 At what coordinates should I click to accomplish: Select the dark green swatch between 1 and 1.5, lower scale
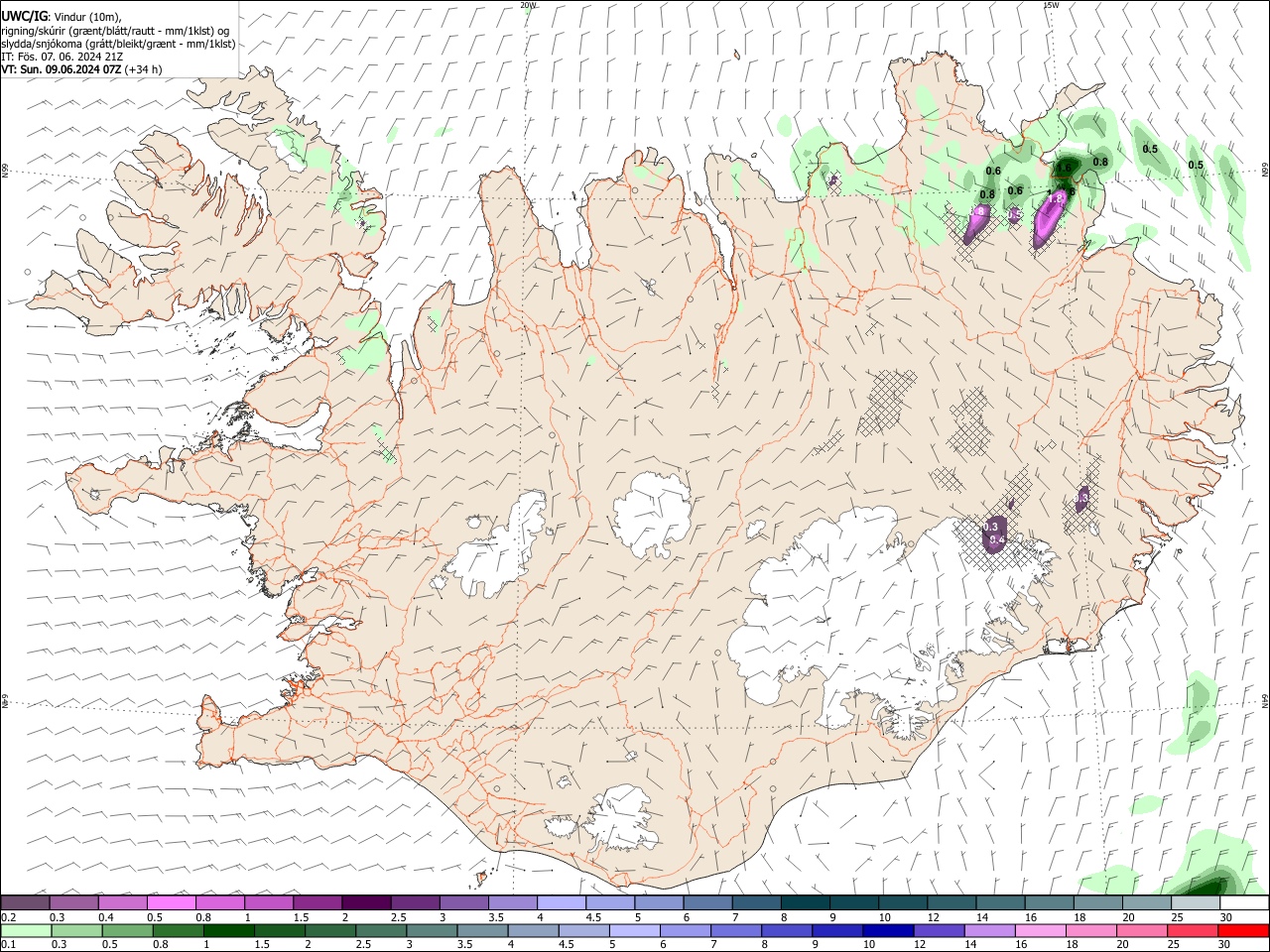228,930
